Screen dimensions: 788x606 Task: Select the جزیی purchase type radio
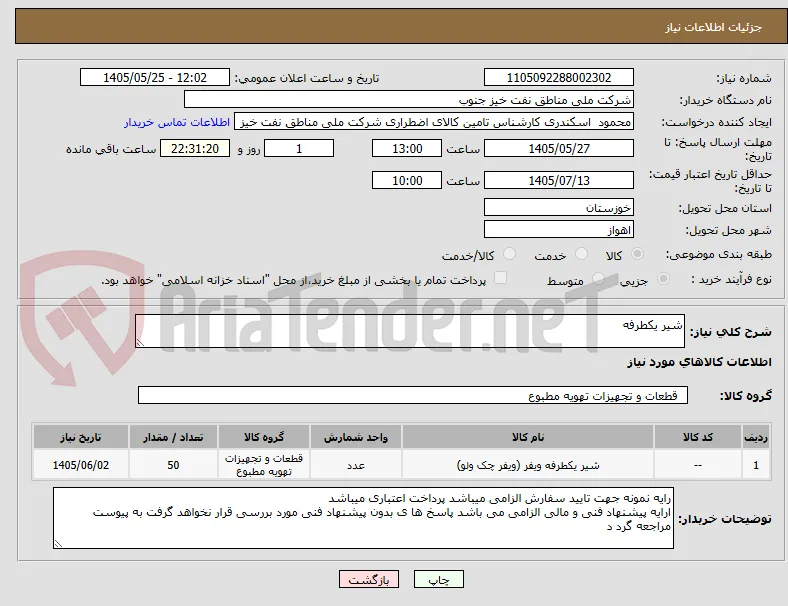663,278
